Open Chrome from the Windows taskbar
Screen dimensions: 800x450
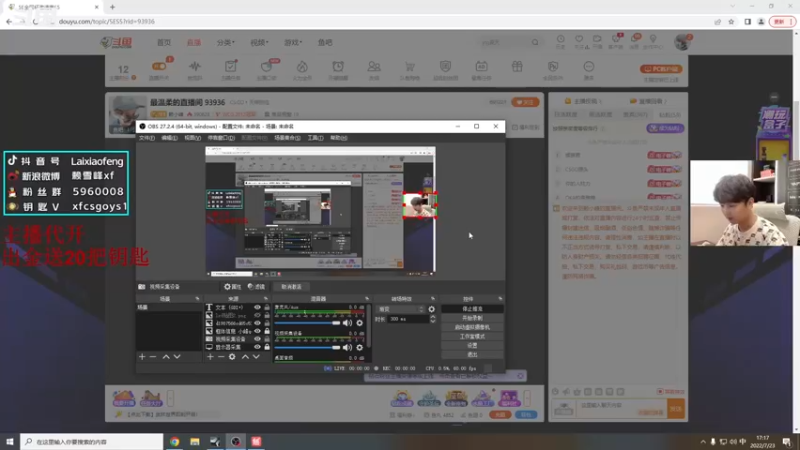click(x=174, y=442)
